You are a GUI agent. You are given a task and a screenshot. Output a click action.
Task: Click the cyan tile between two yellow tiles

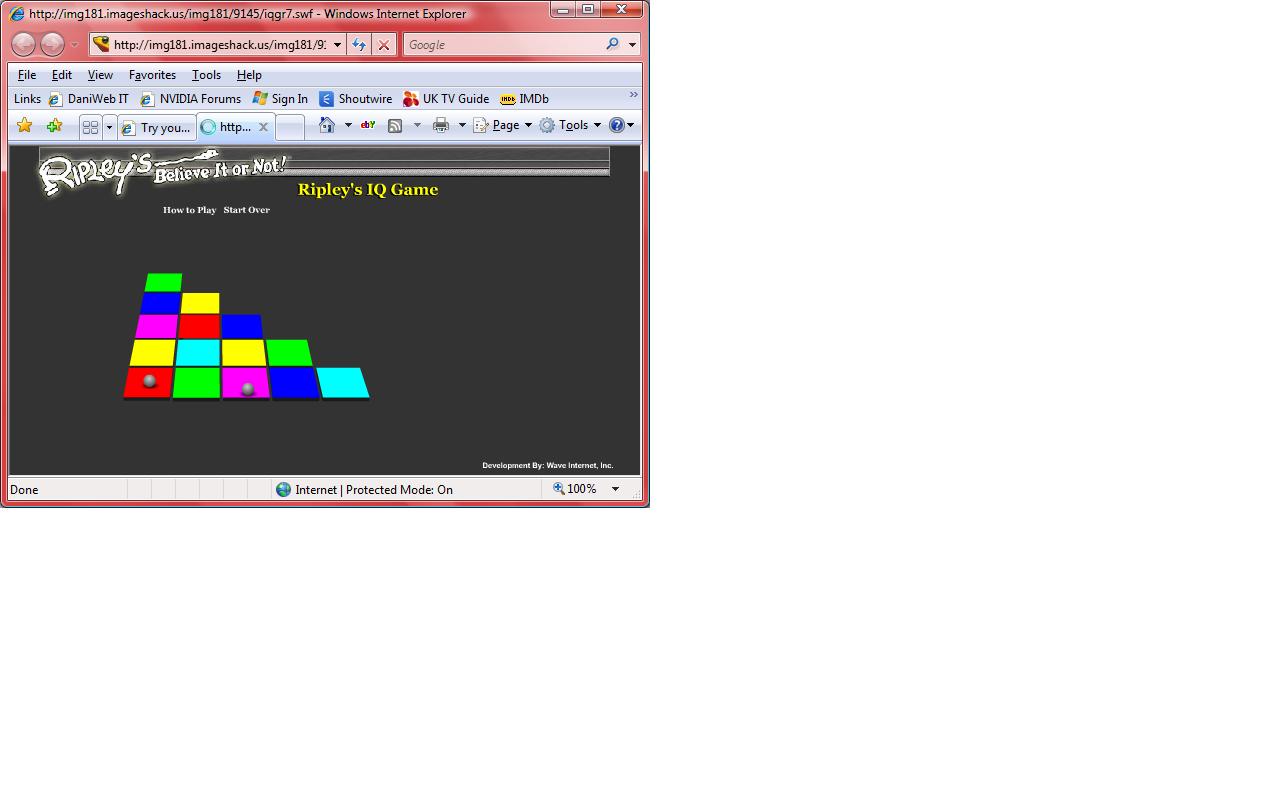pyautogui.click(x=198, y=352)
